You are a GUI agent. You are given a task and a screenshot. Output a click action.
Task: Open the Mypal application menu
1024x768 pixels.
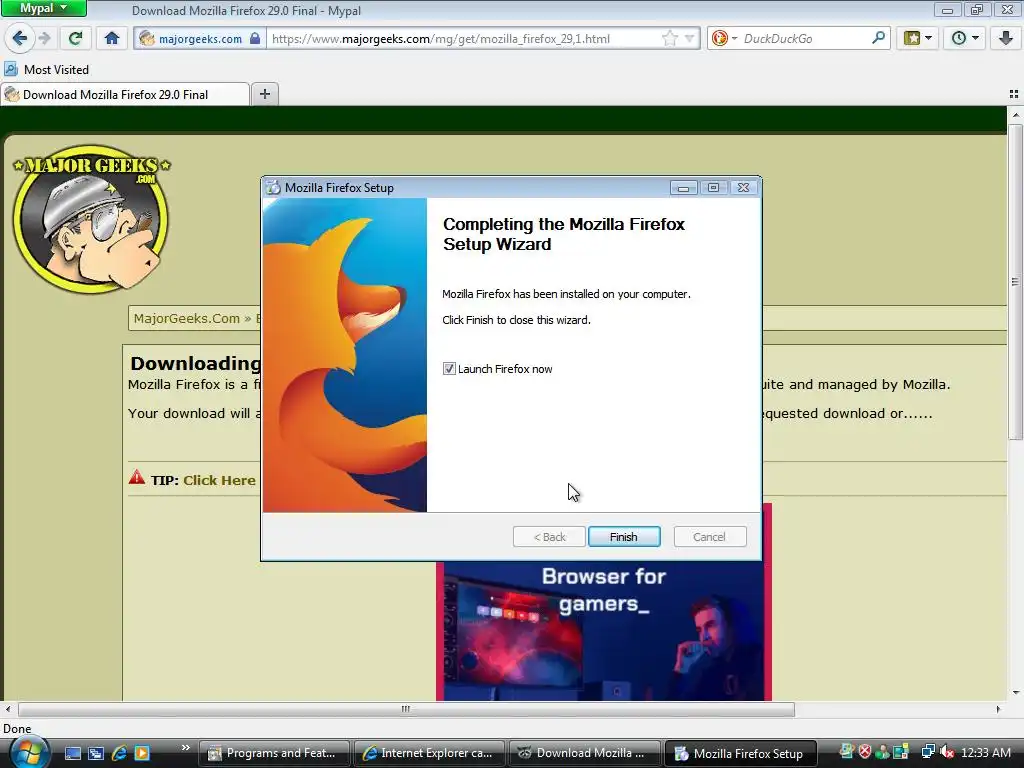[43, 8]
